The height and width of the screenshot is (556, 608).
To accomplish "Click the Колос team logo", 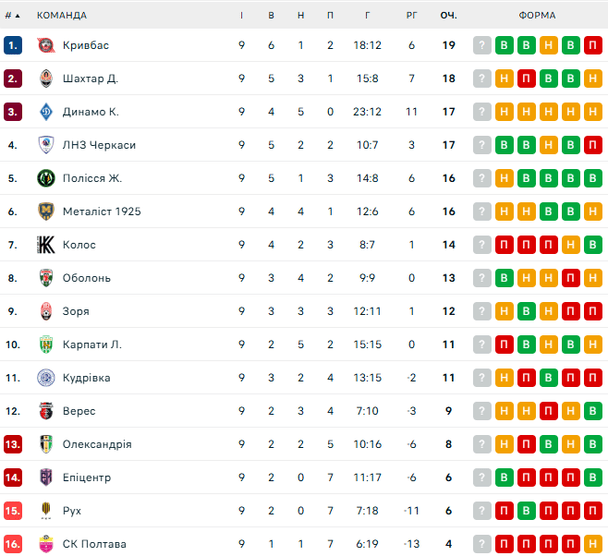I will (45, 245).
